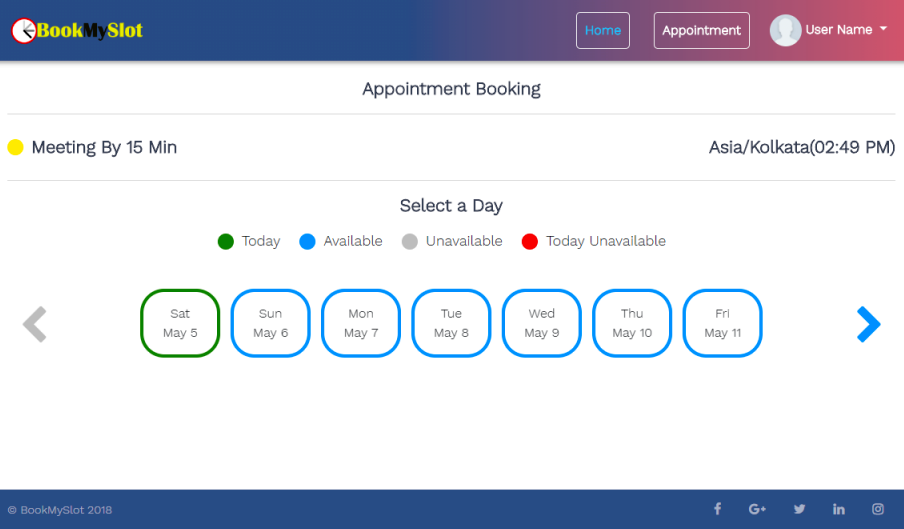Click the Asia/Kolkata timezone text
Viewport: 904px width, 529px height.
[x=801, y=148]
